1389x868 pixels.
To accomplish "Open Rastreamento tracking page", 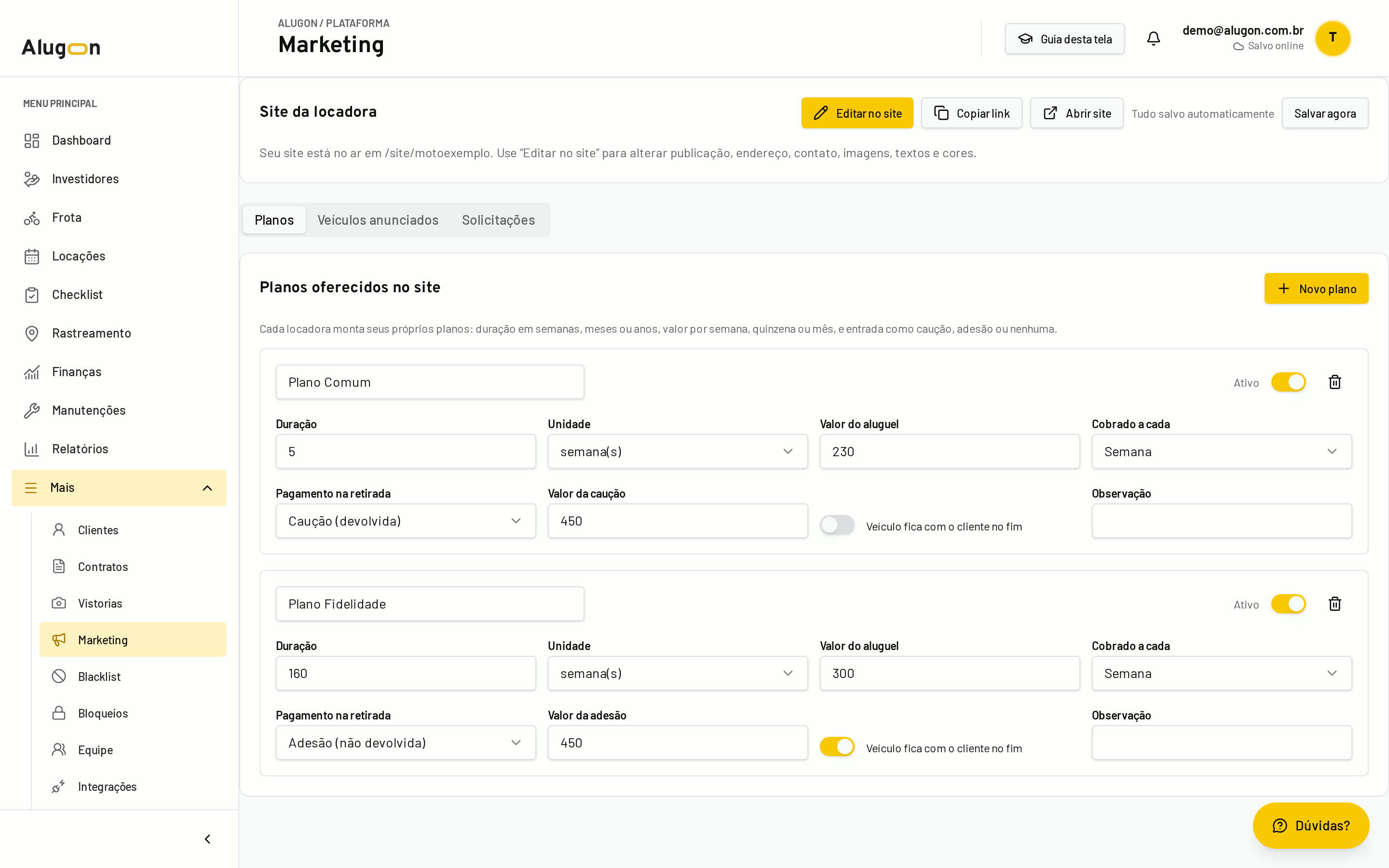I will pyautogui.click(x=119, y=333).
